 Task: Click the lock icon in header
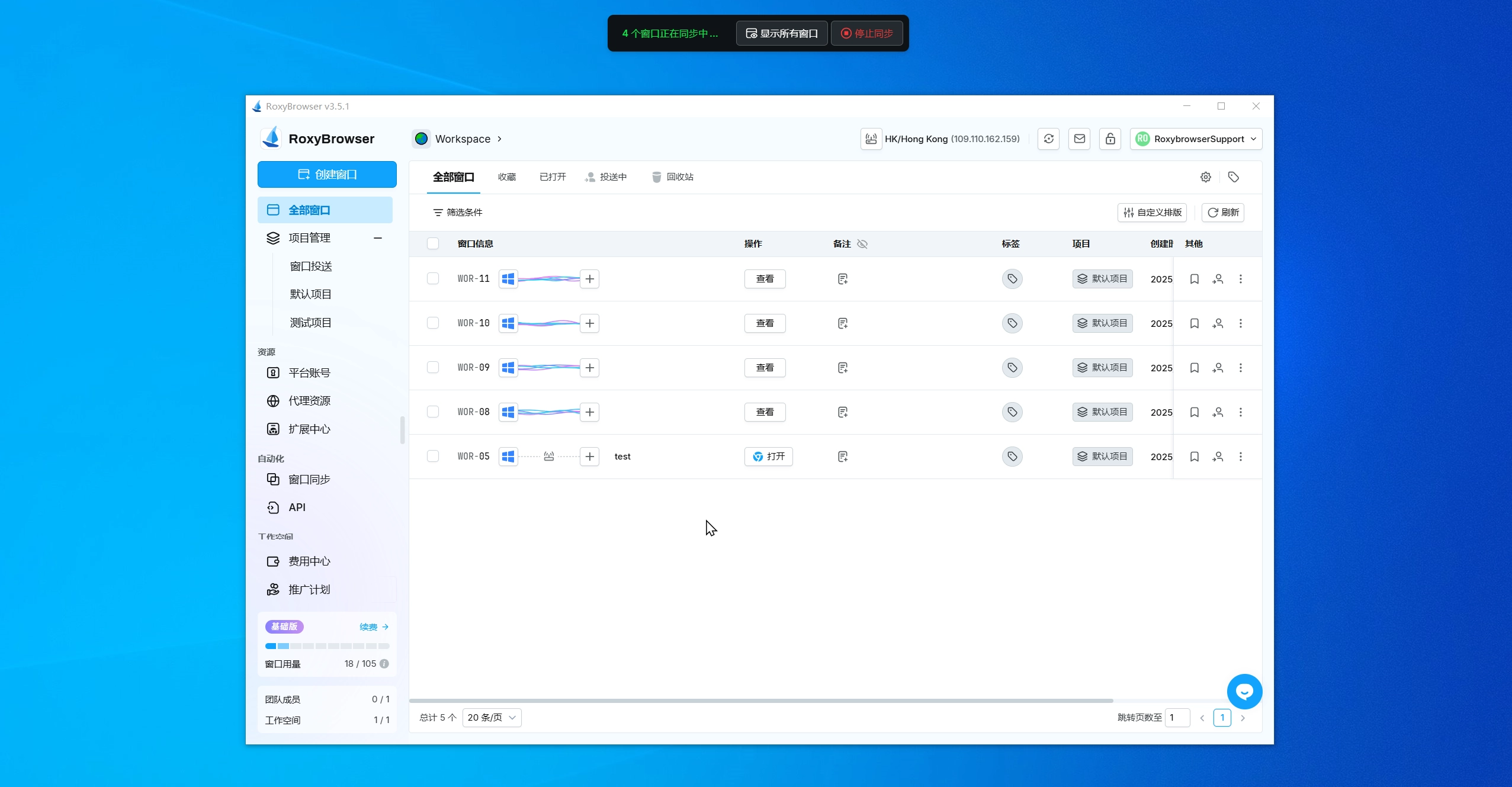[1110, 139]
